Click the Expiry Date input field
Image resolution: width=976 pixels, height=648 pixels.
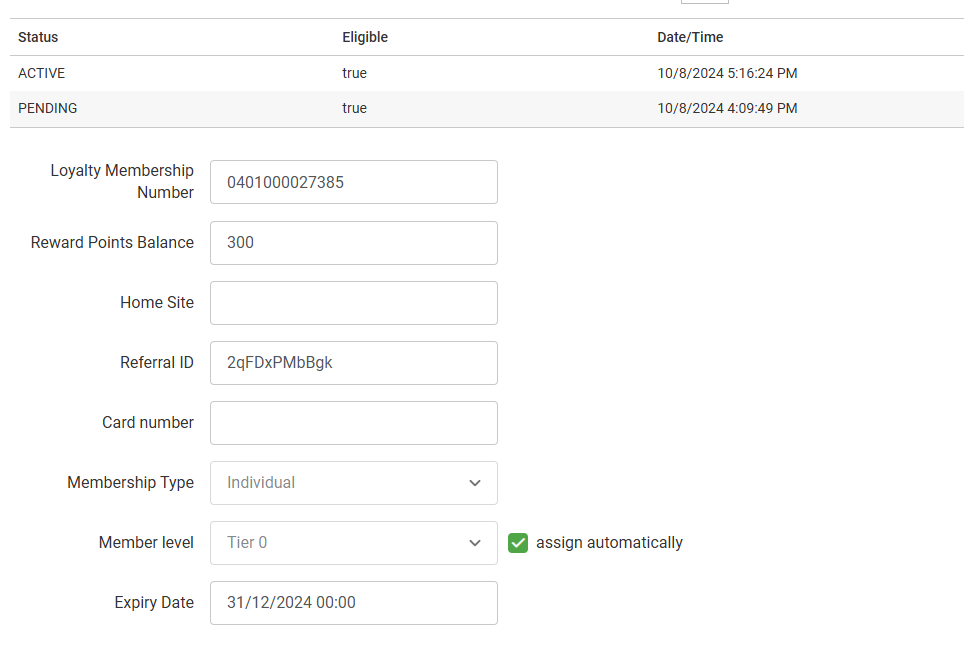(353, 603)
